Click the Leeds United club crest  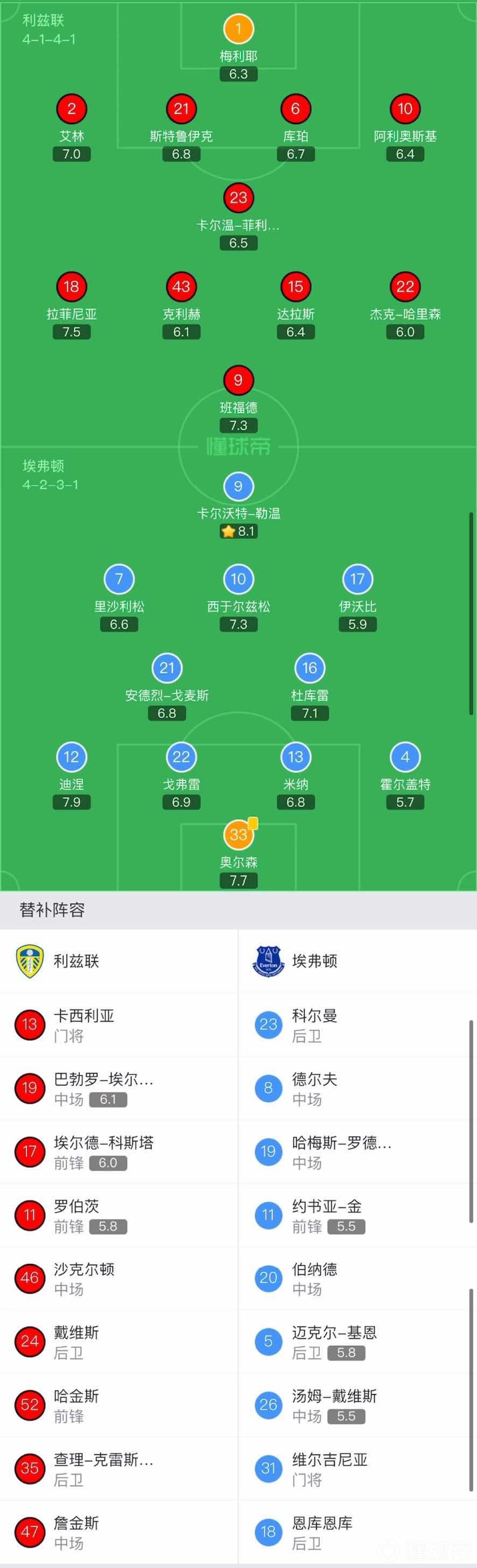coord(29,961)
